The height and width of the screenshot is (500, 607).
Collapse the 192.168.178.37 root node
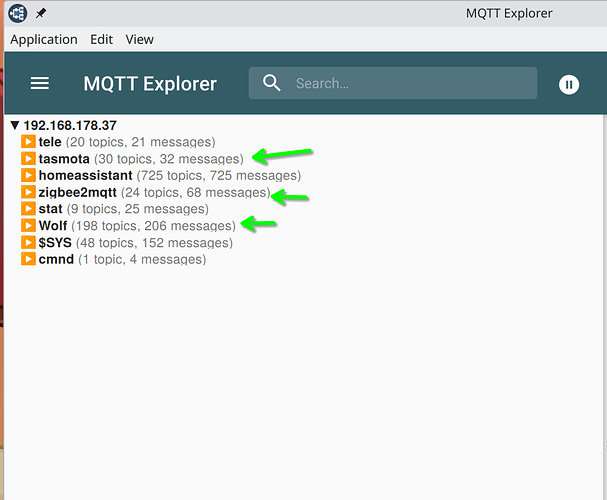tap(14, 126)
